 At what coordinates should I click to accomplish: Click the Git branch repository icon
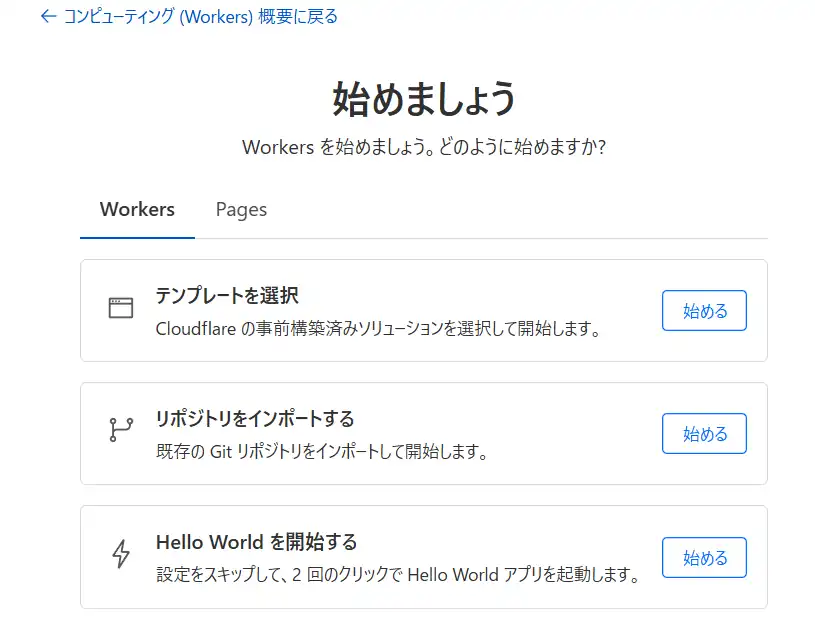click(121, 430)
